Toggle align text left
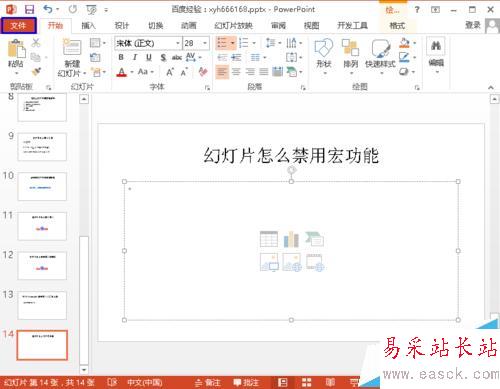The image size is (500, 389). tap(222, 72)
